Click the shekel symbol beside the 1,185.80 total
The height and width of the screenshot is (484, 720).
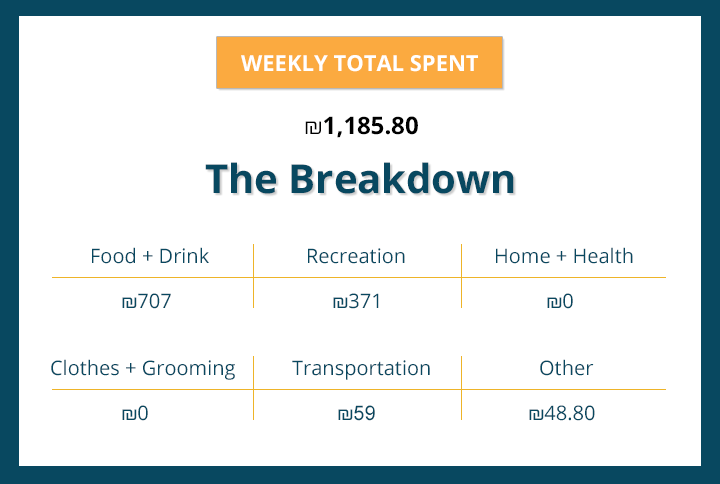point(313,128)
